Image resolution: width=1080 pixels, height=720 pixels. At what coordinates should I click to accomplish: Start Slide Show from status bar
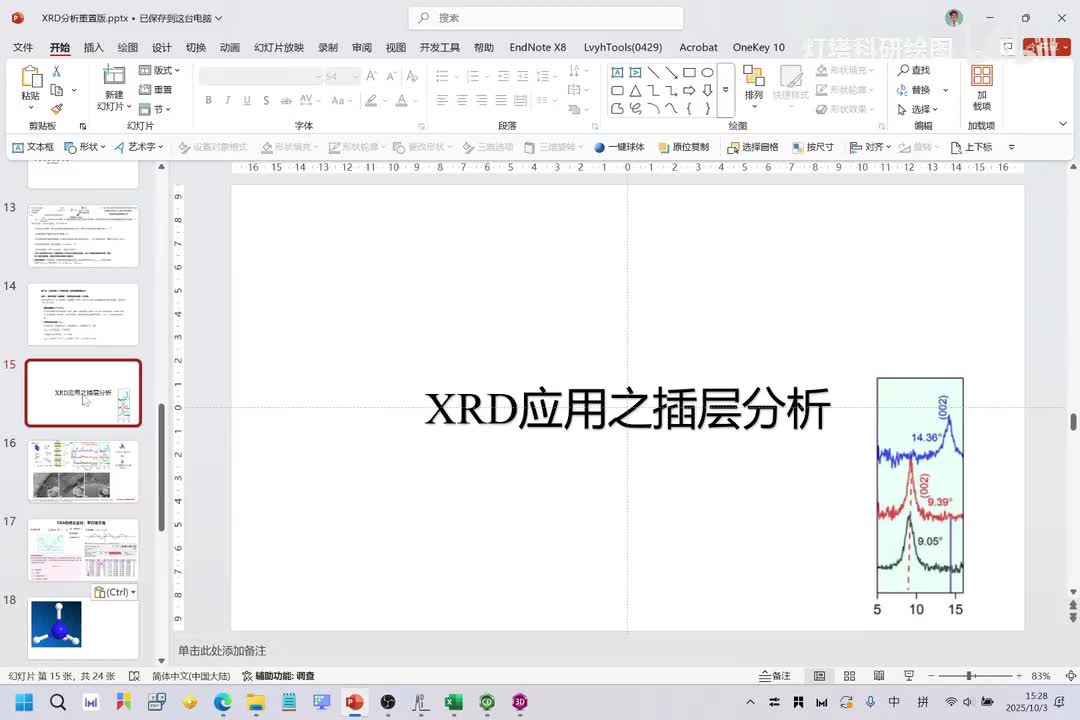tap(908, 676)
